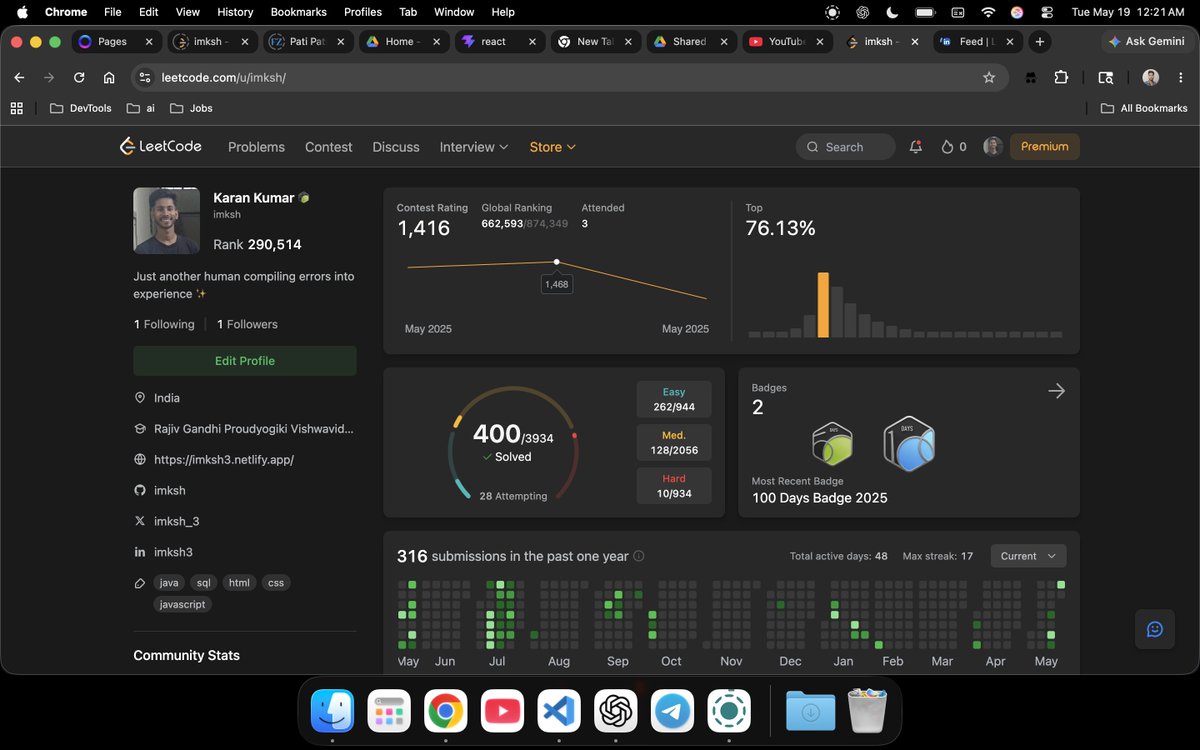Click site info icon in address bar
The height and width of the screenshot is (750, 1200).
pos(145,77)
